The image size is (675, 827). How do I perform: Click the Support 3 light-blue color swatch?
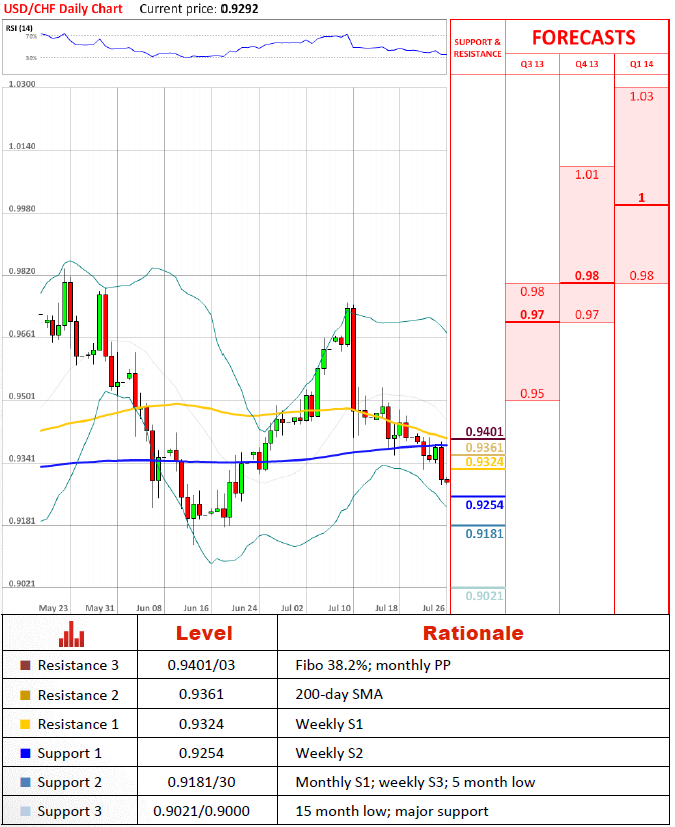pos(25,811)
